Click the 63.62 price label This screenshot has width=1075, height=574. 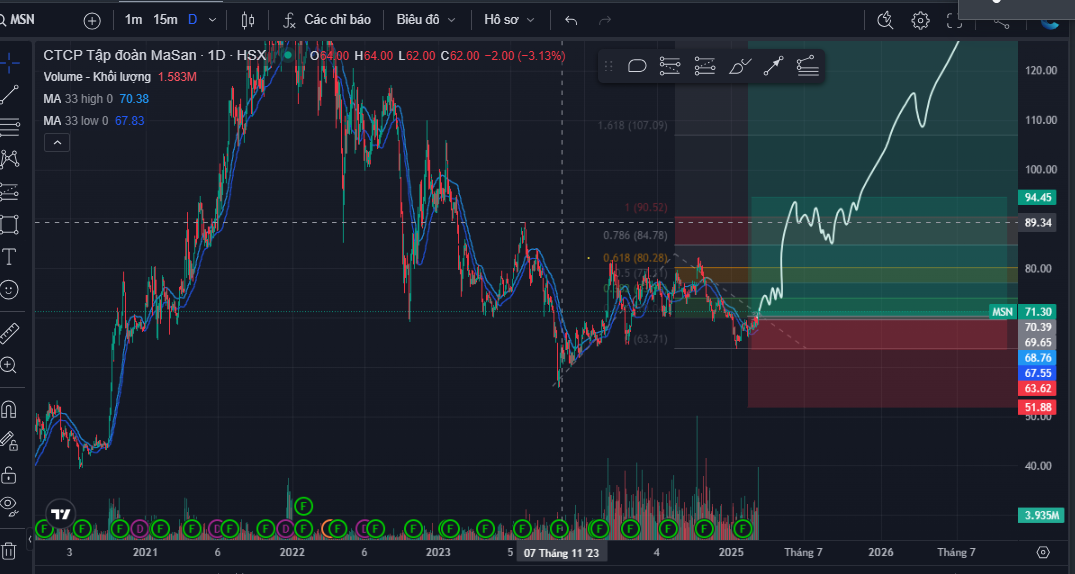(x=1037, y=389)
